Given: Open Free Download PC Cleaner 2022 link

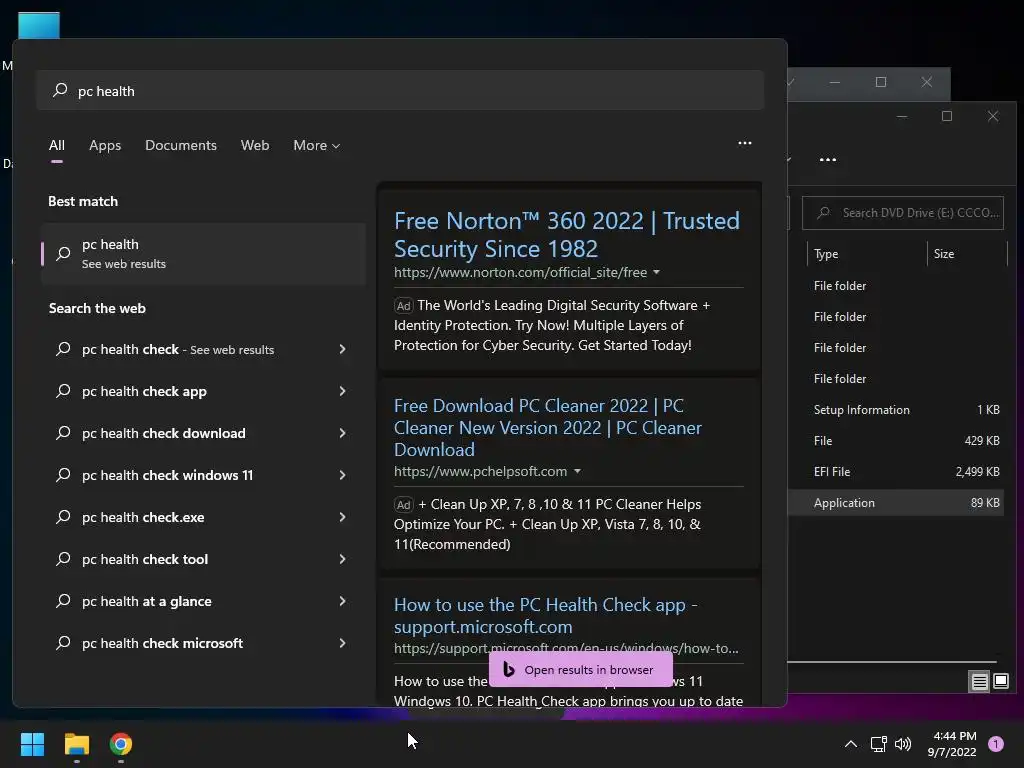Looking at the screenshot, I should 547,428.
